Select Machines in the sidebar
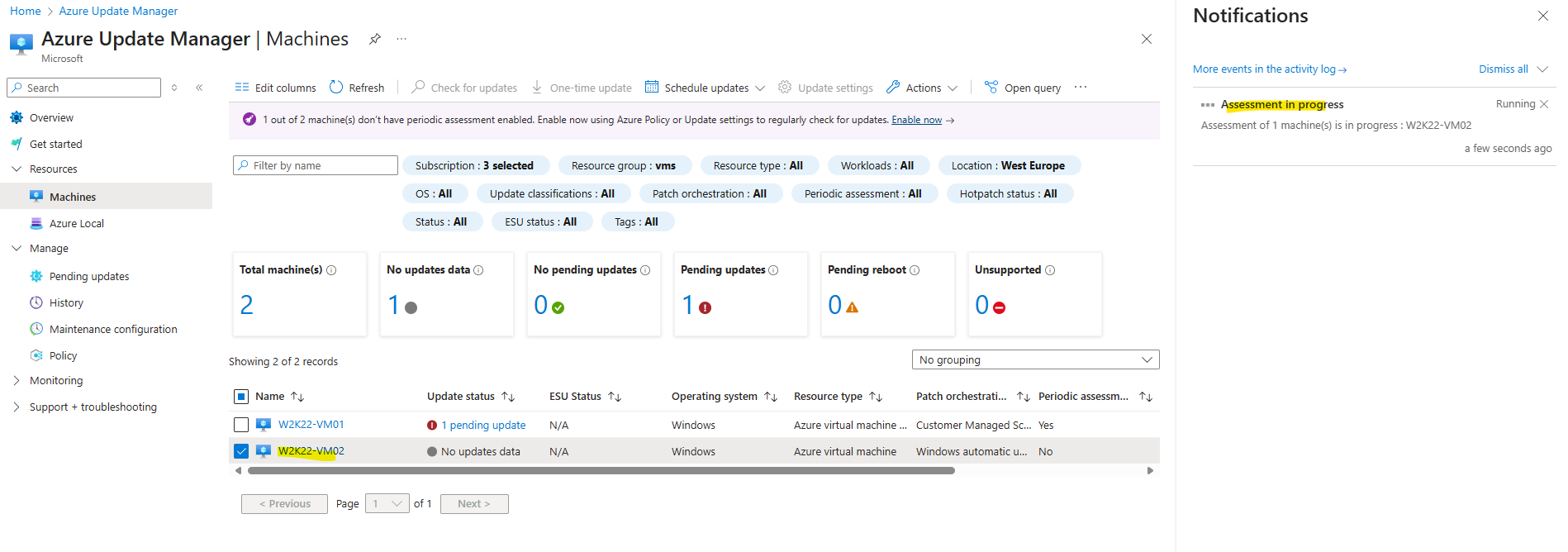This screenshot has height=552, width=1568. [73, 197]
